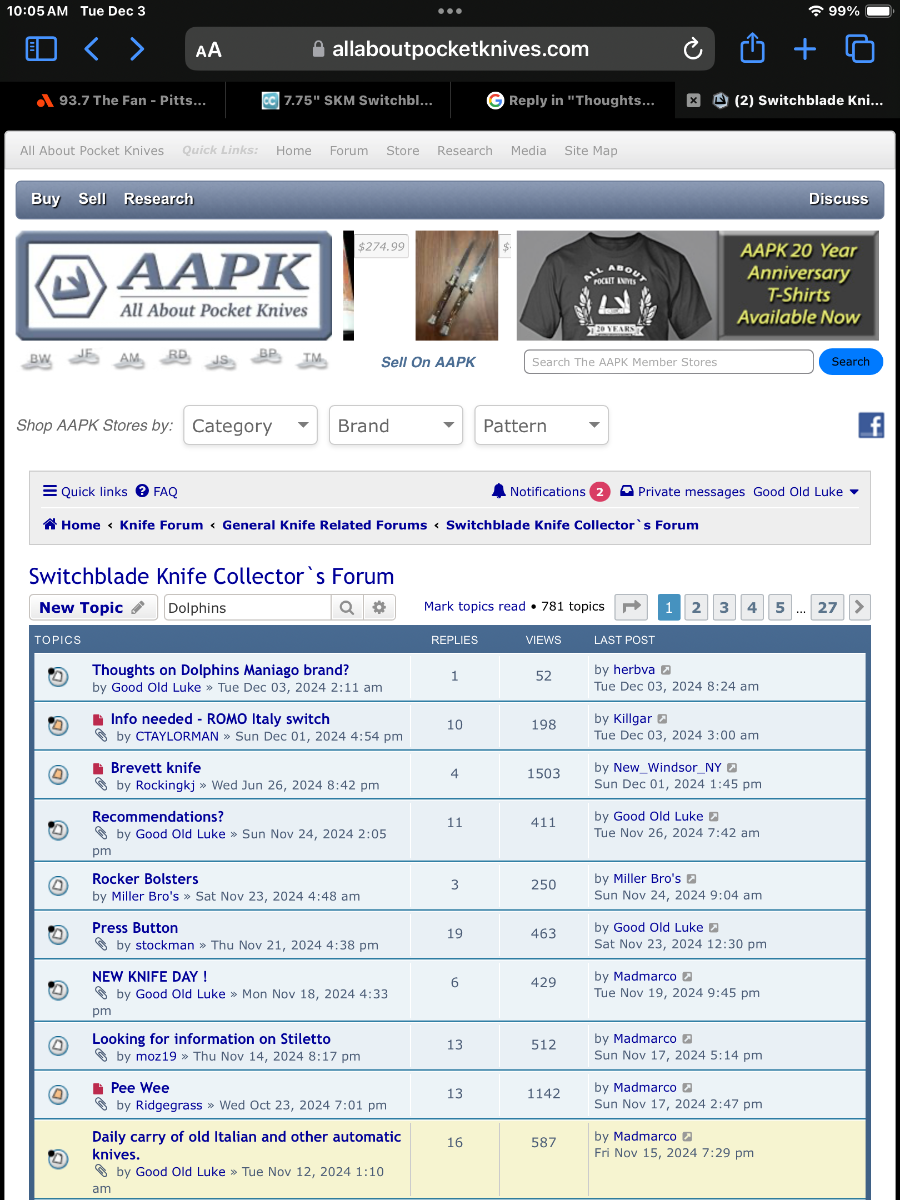The image size is (900, 1200).
Task: Open the AA reader text settings
Action: click(x=209, y=50)
